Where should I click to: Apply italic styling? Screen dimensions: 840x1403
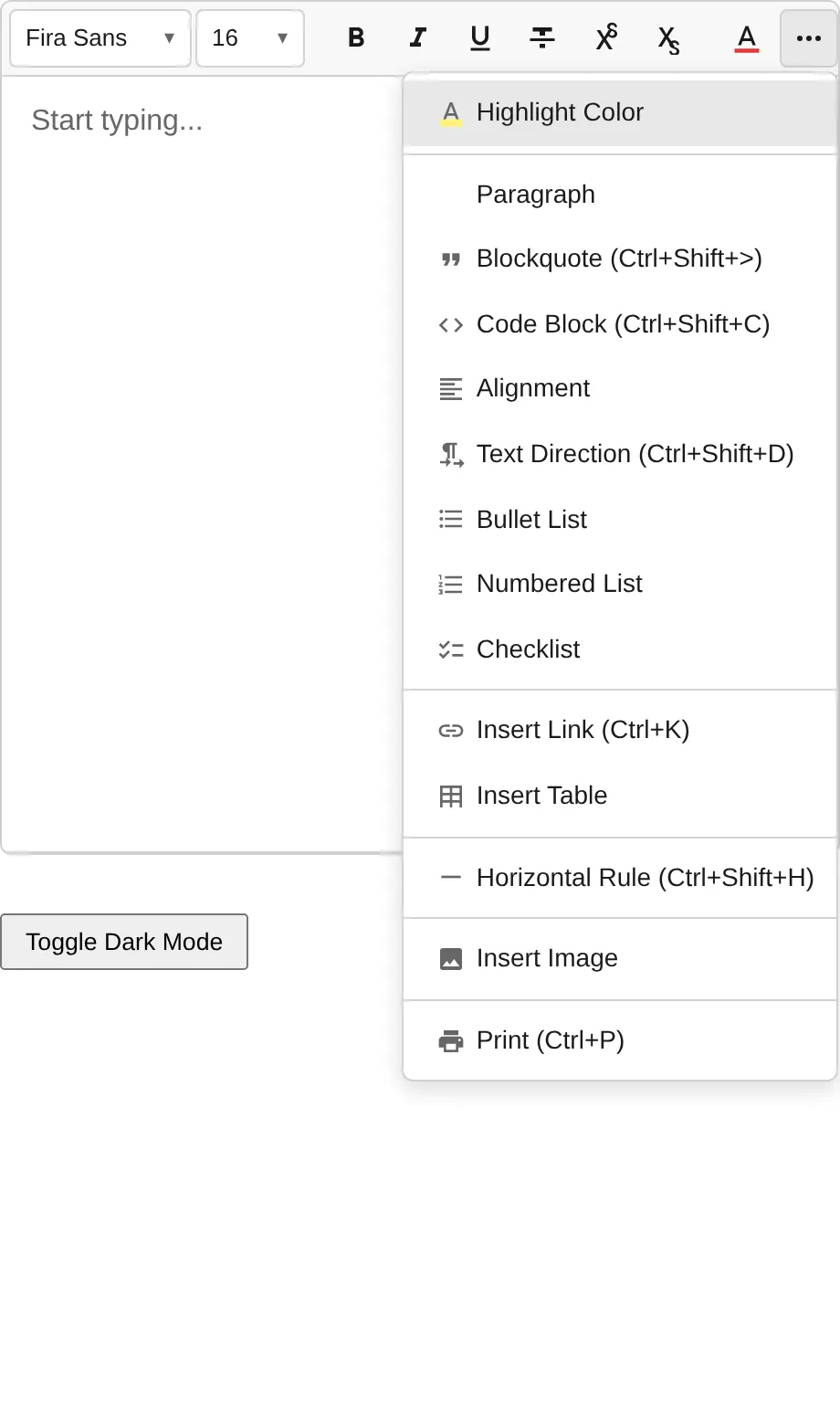click(x=418, y=37)
